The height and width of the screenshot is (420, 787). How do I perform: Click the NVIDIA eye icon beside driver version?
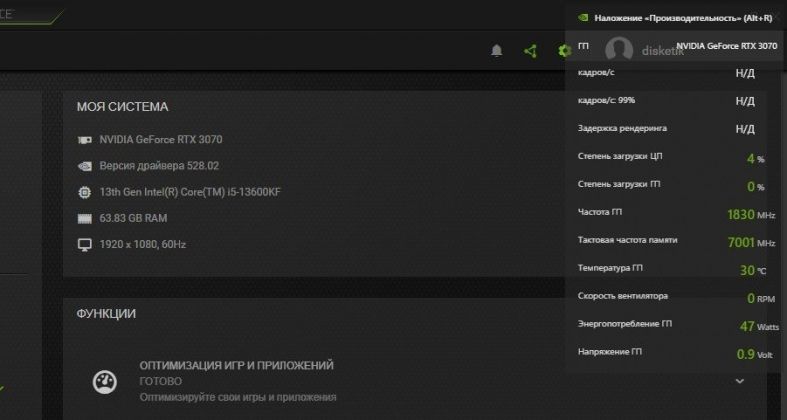click(85, 166)
